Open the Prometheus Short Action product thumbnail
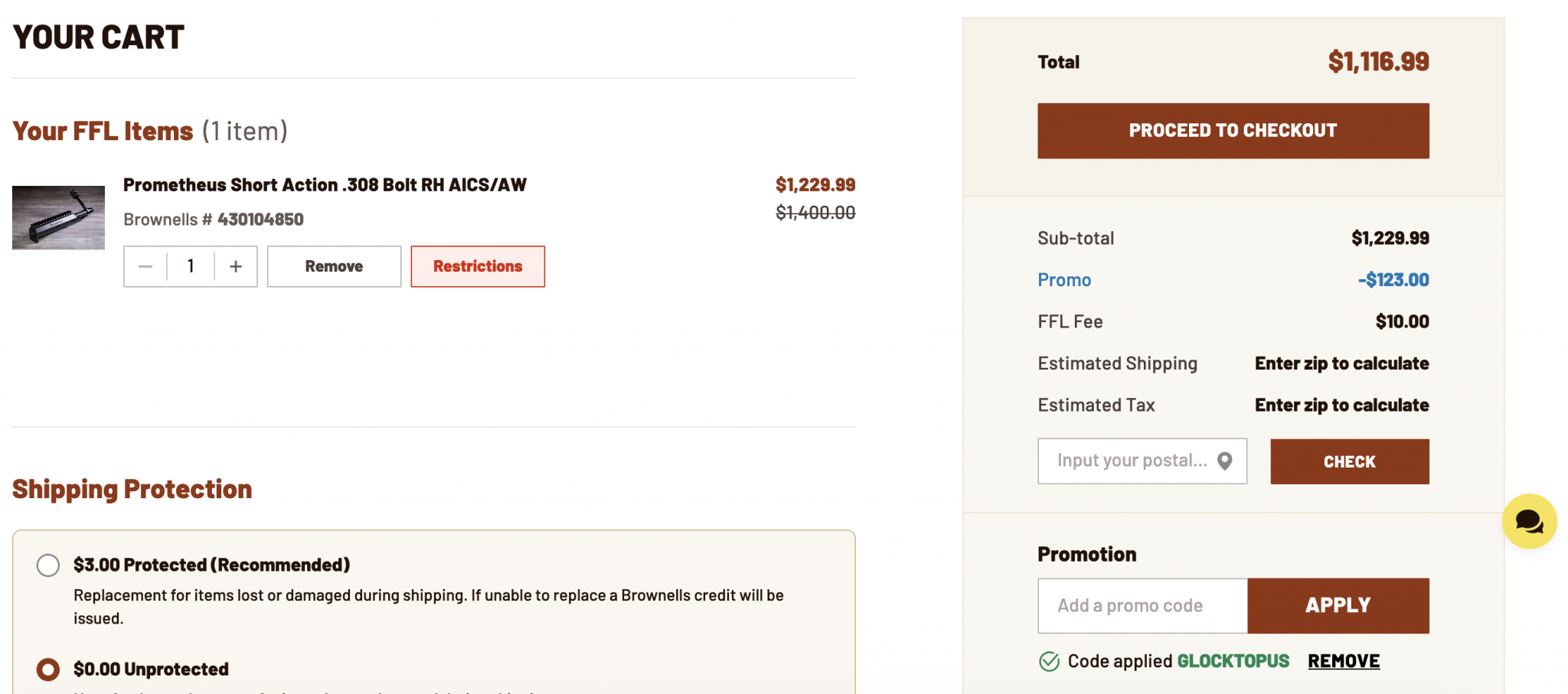The image size is (1568, 694). pos(58,217)
